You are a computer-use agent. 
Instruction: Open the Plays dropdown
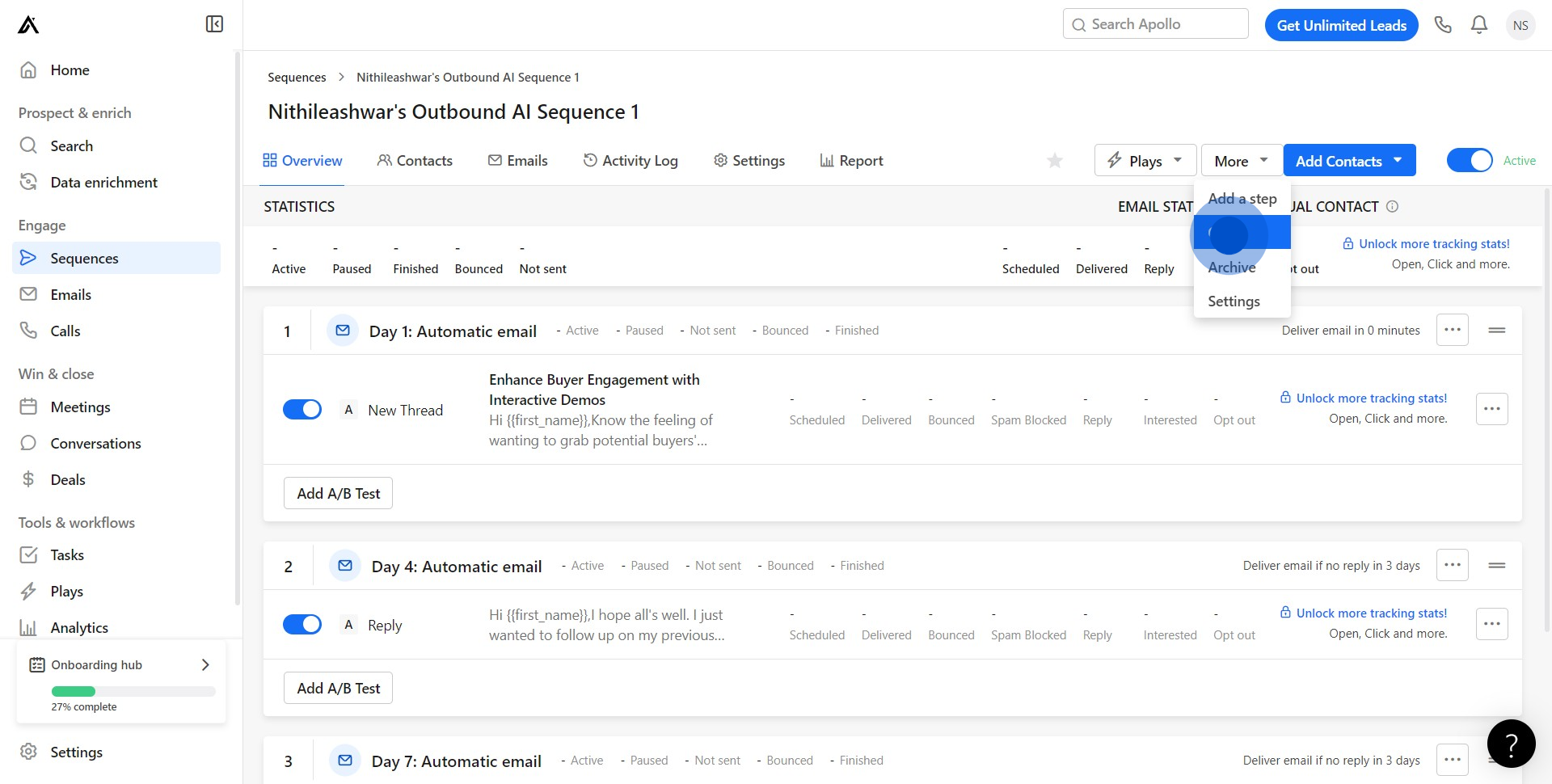click(1145, 161)
